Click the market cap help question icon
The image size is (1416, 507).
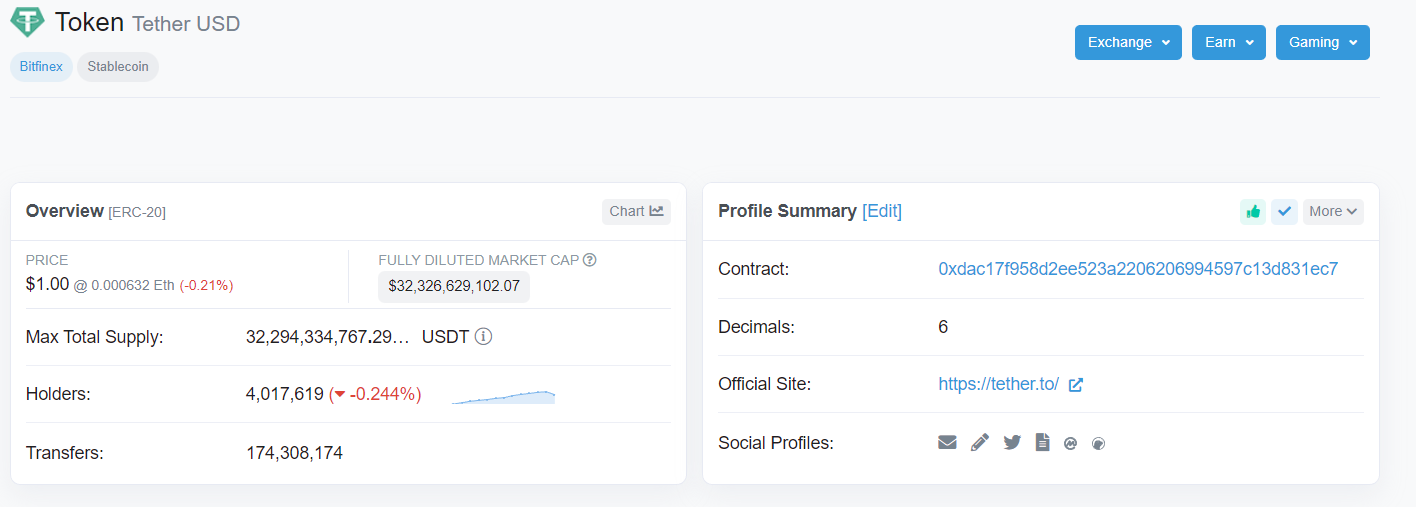pyautogui.click(x=590, y=260)
